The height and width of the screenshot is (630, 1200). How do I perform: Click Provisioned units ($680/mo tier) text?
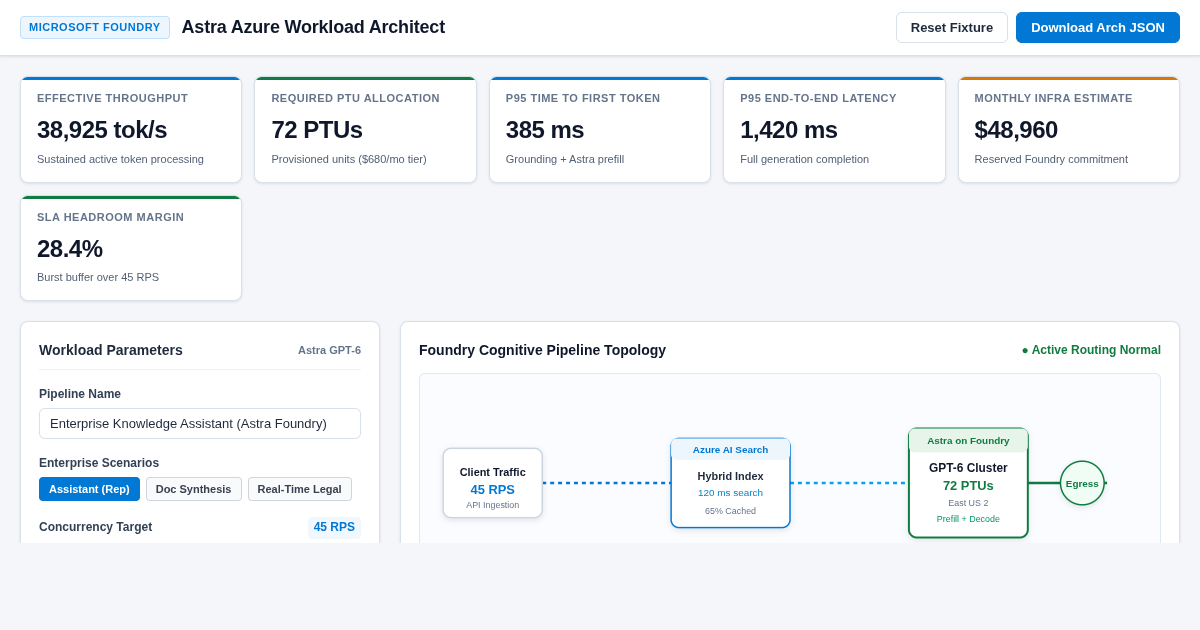(x=349, y=159)
